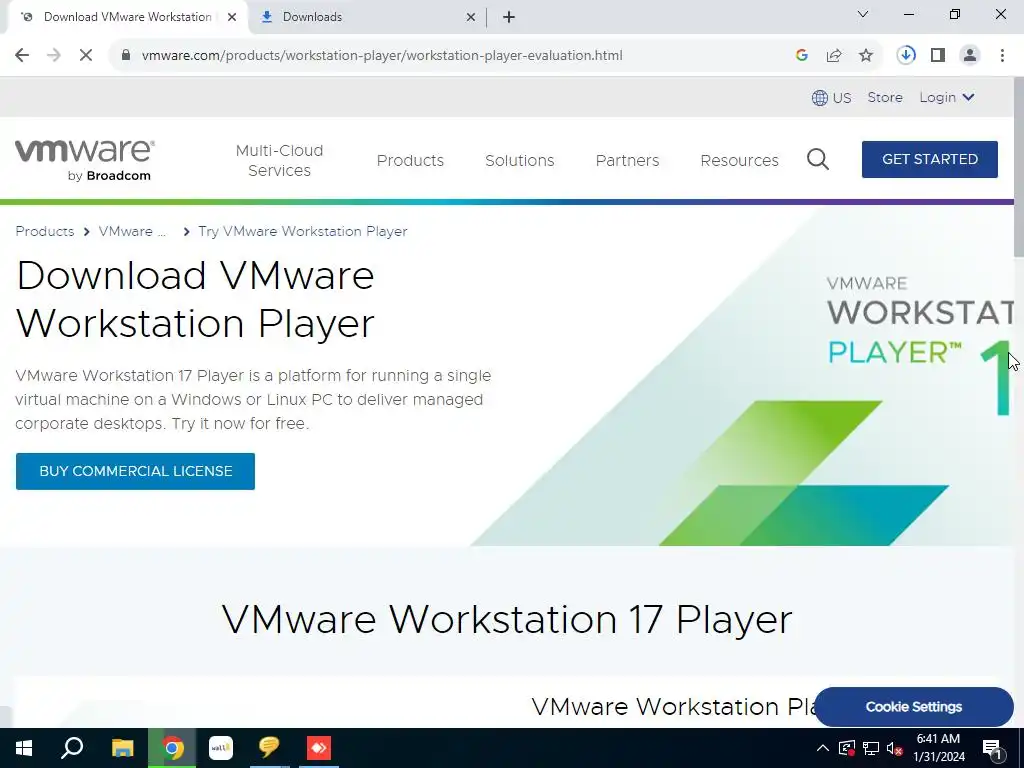1024x768 pixels.
Task: Open the Solutions navigation menu
Action: pos(519,160)
